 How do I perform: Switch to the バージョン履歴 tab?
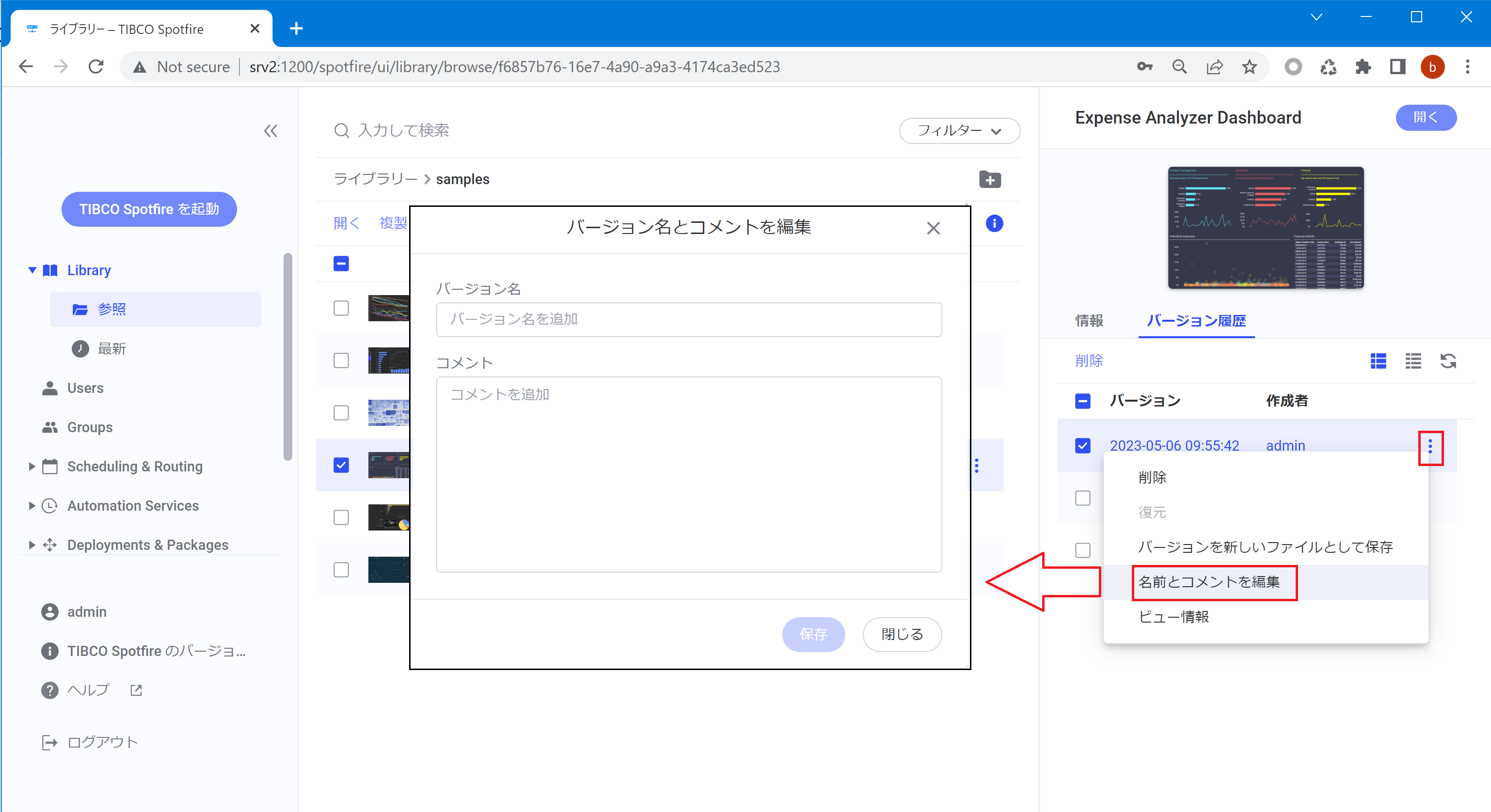(1196, 320)
